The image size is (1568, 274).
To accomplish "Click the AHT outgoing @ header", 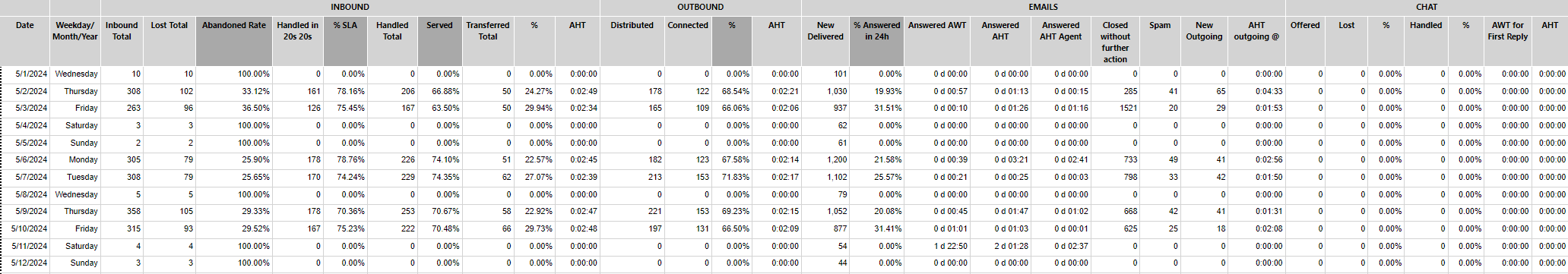I will [1256, 41].
